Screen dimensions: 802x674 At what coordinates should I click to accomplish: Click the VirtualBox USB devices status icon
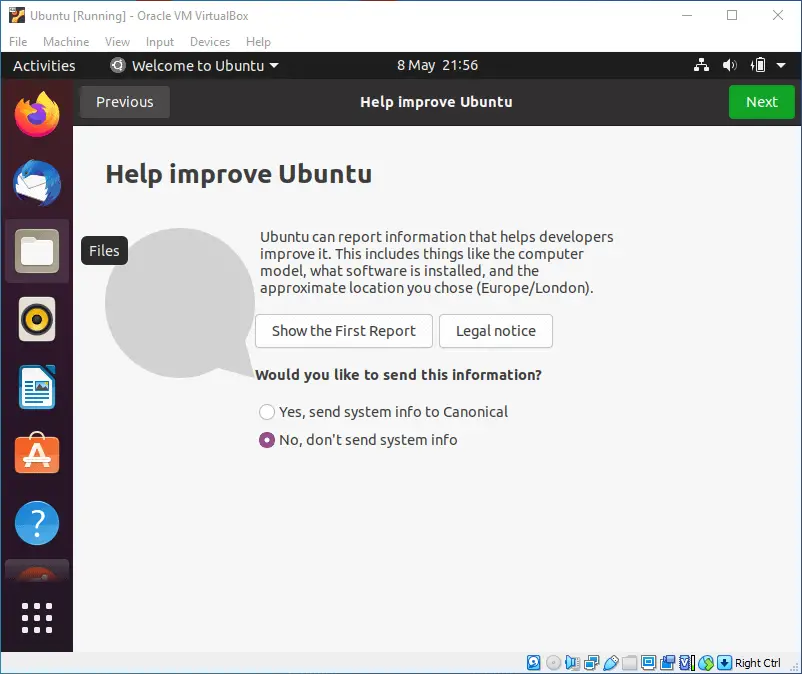coord(610,663)
